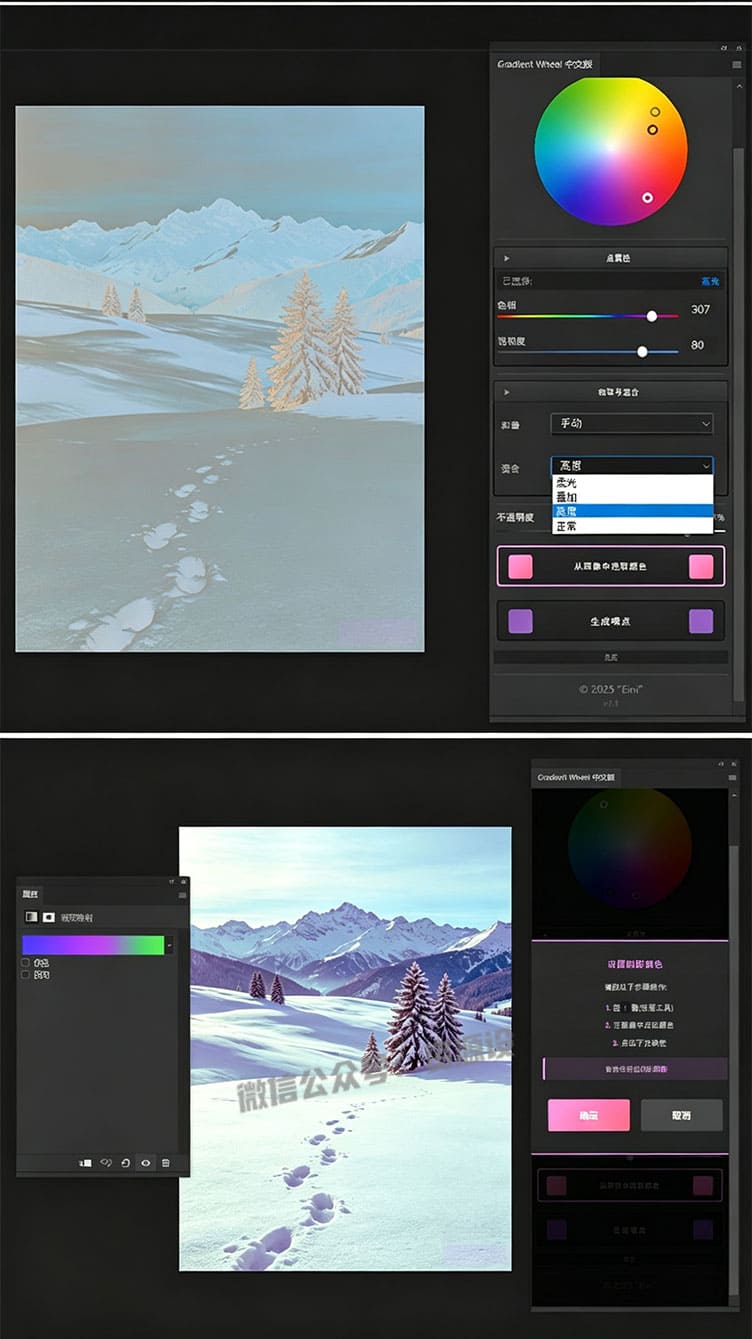Enable the first checkbox under the gradient bar
Screen dimensions: 752x1339
26,962
